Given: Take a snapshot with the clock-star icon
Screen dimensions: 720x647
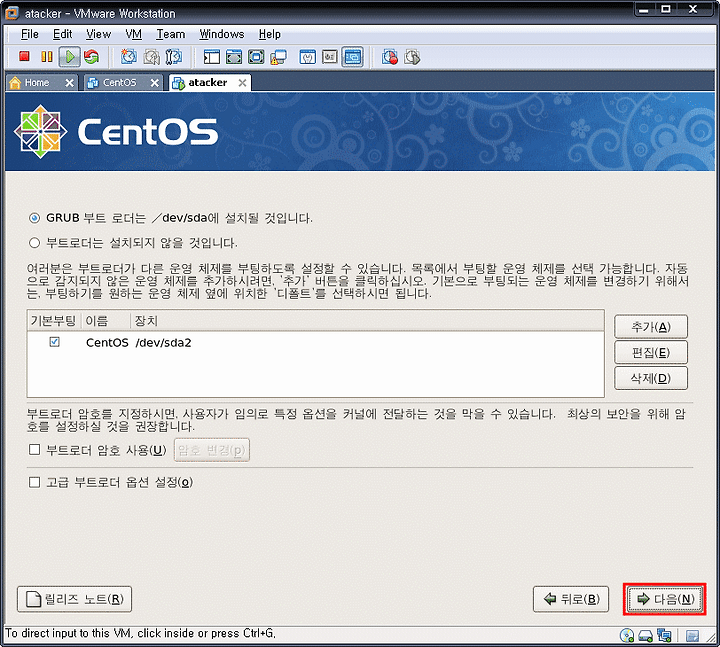Looking at the screenshot, I should click(129, 56).
